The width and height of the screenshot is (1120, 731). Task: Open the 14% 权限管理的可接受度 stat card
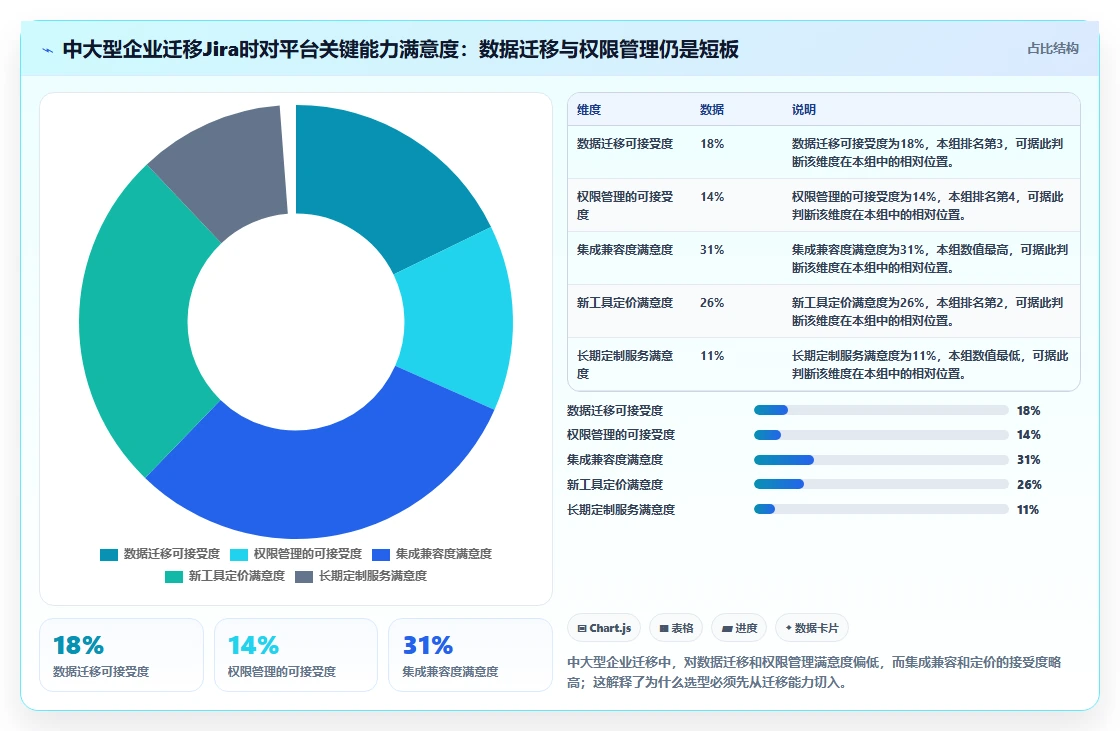coord(296,655)
